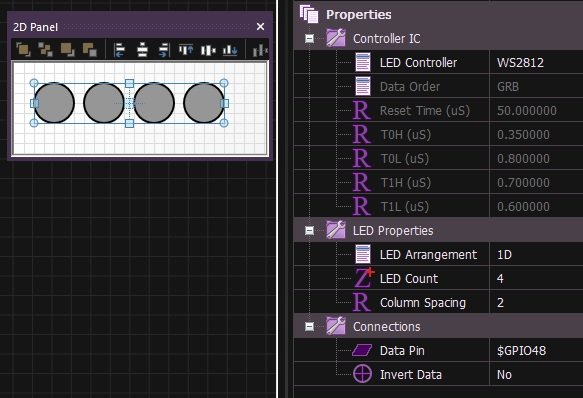Select the LED Controller property label
Viewport: 583px width, 398px height.
[418, 62]
